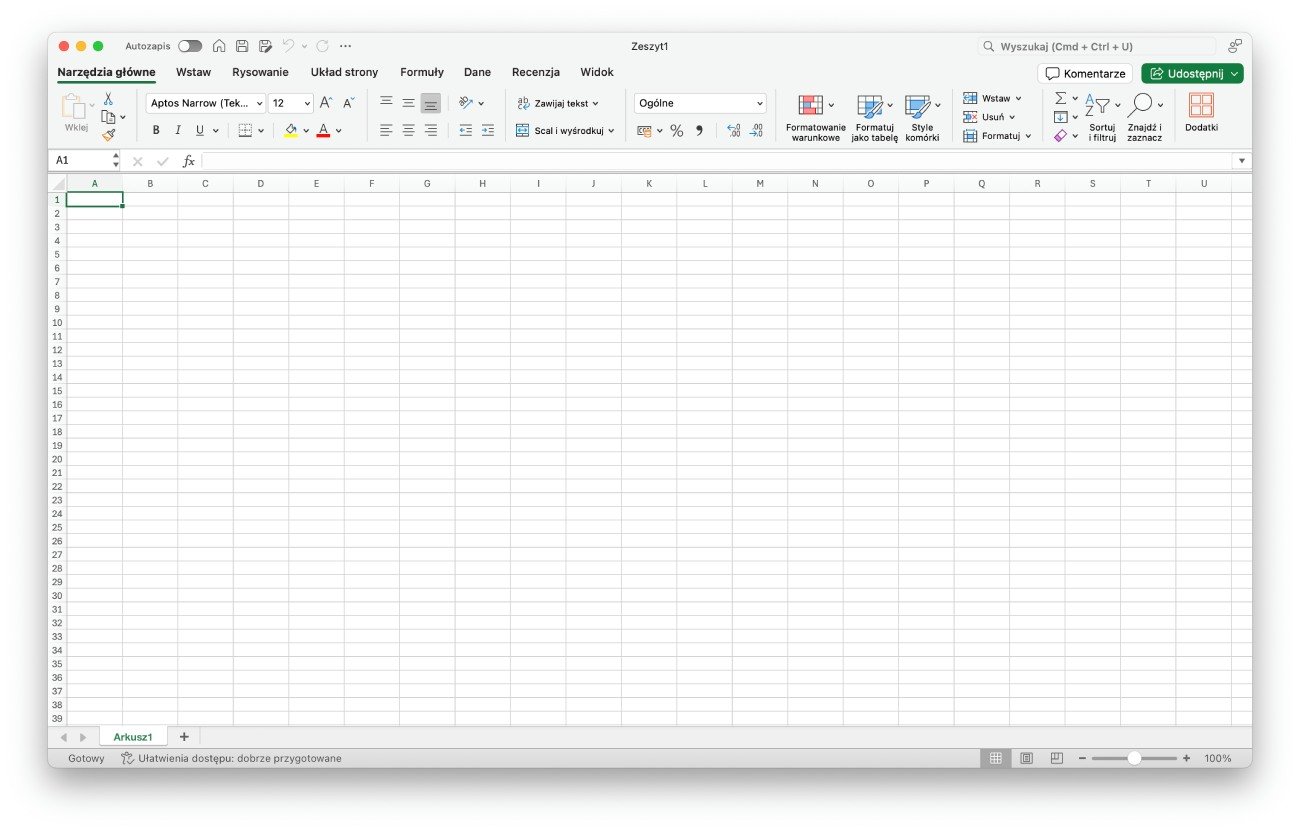Viewport: 1300px width, 831px height.
Task: Increase cell indent
Action: [488, 130]
